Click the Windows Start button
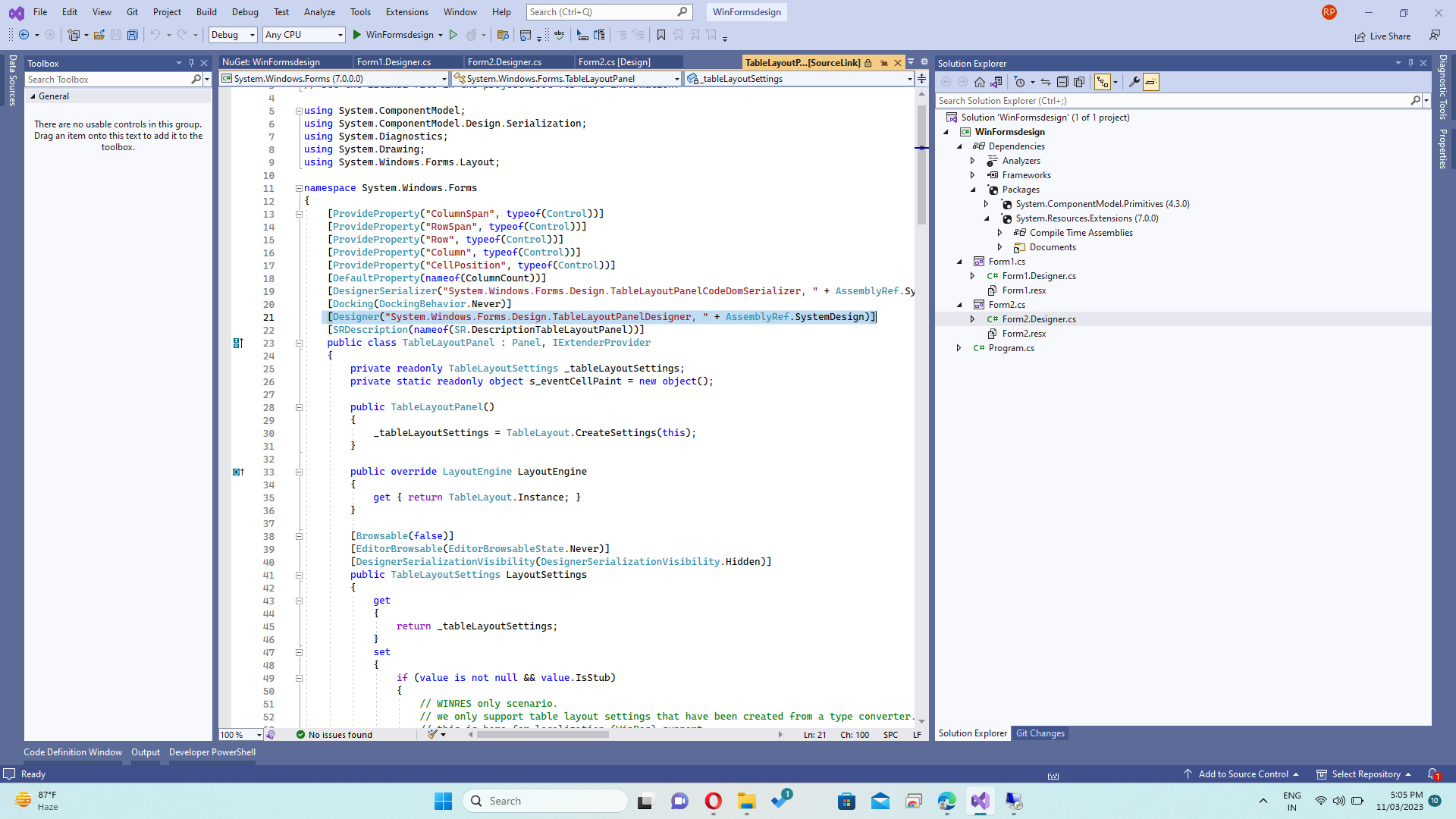This screenshot has height=819, width=1456. 444,801
